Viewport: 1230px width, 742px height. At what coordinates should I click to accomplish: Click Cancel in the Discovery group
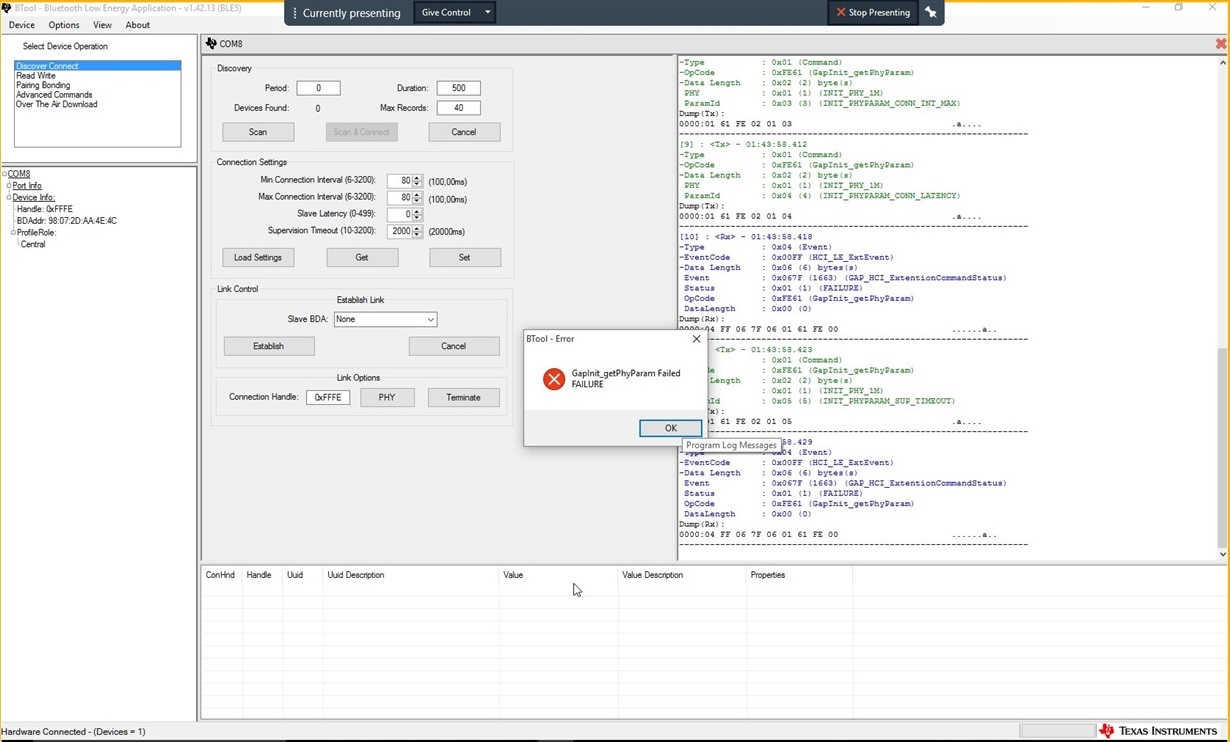click(x=464, y=132)
